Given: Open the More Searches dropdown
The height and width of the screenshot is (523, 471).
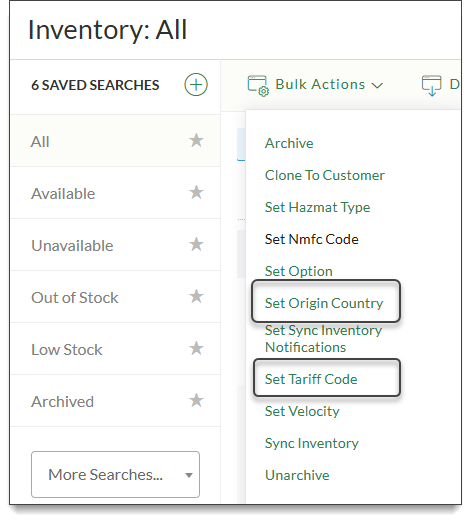Looking at the screenshot, I should (x=115, y=474).
